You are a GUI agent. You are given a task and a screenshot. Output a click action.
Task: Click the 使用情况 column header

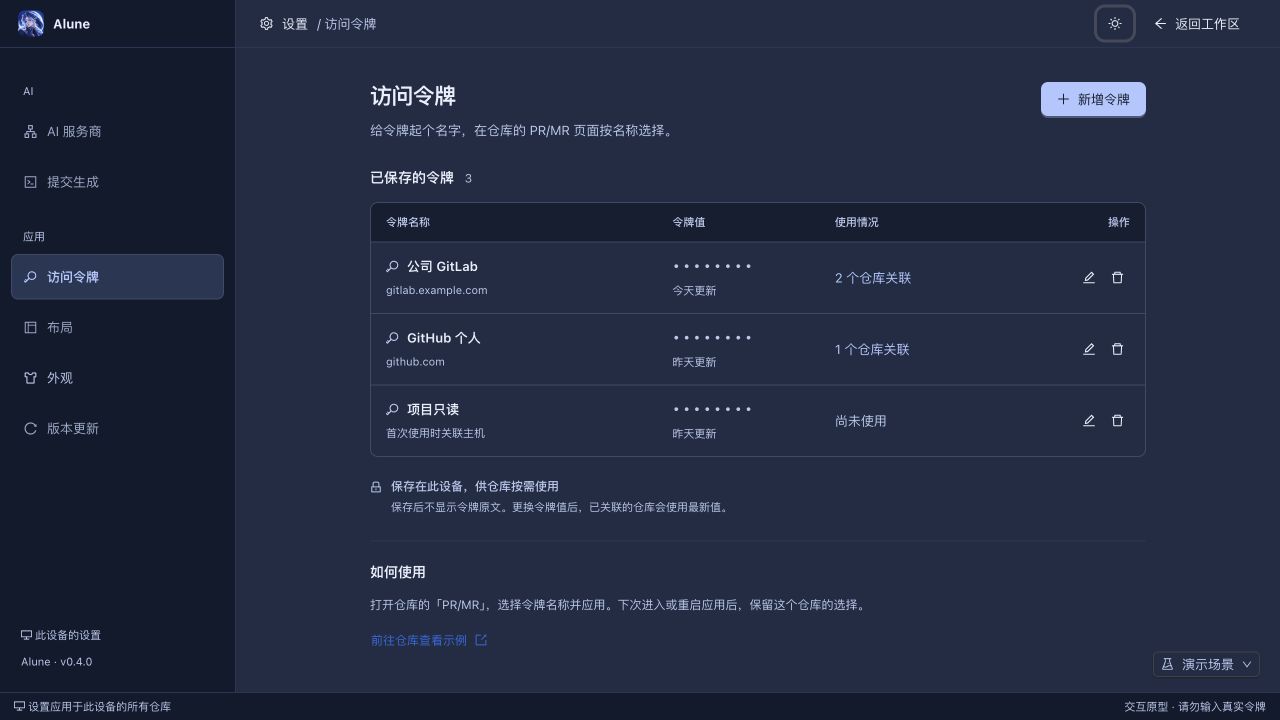click(857, 222)
